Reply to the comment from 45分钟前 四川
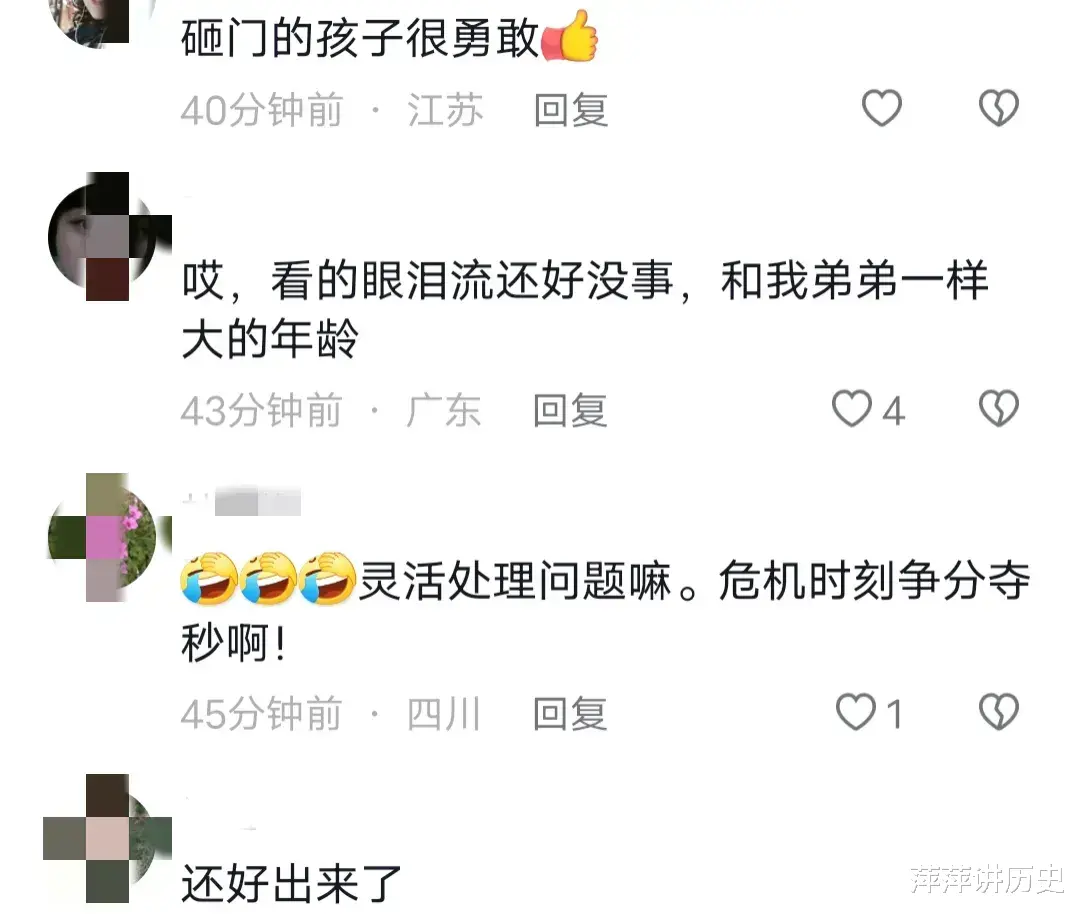Screen dimensions: 1080x914 coord(570,714)
